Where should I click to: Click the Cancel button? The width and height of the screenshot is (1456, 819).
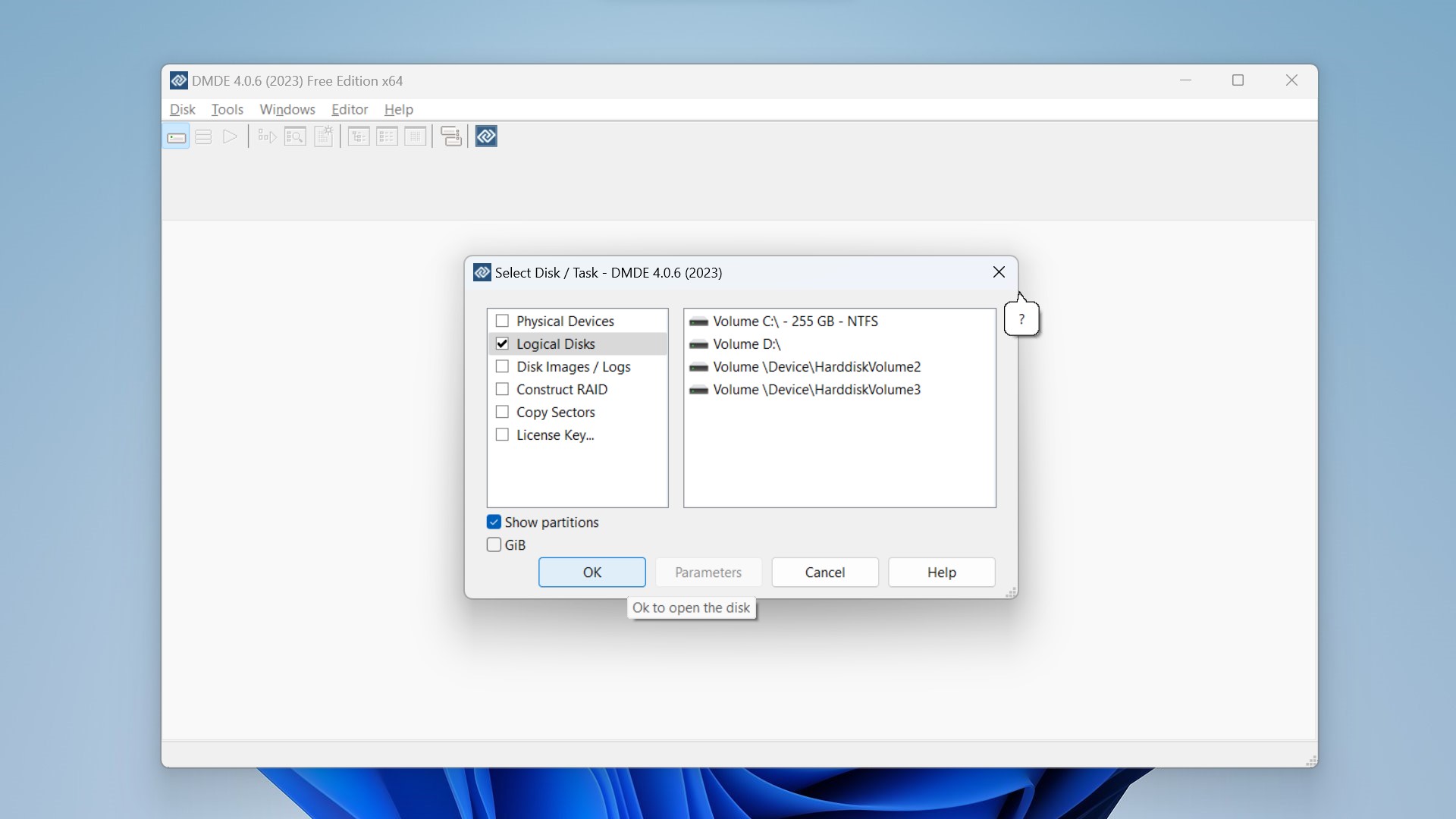pyautogui.click(x=824, y=573)
